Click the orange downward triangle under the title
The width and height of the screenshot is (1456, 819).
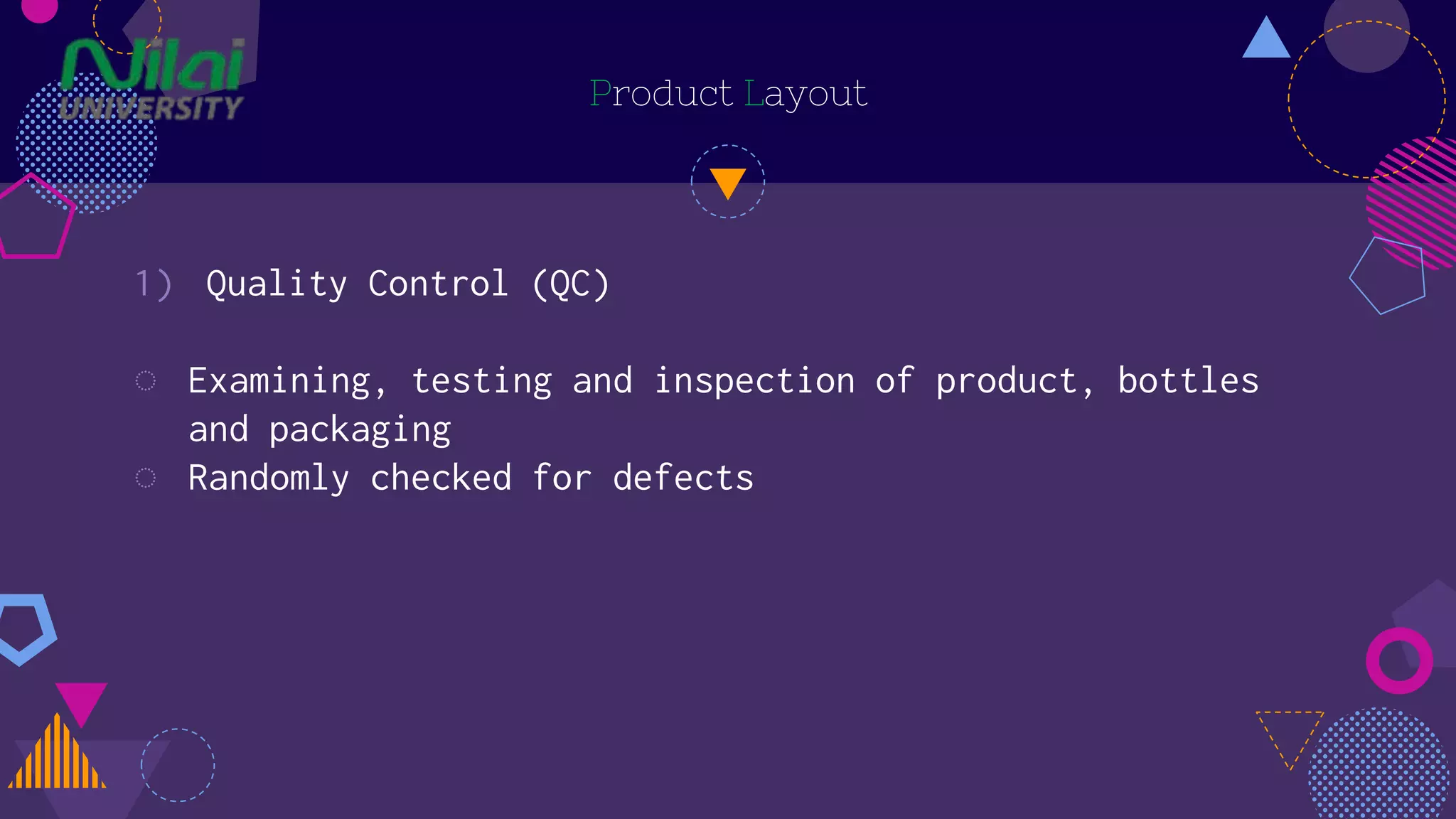pyautogui.click(x=727, y=181)
